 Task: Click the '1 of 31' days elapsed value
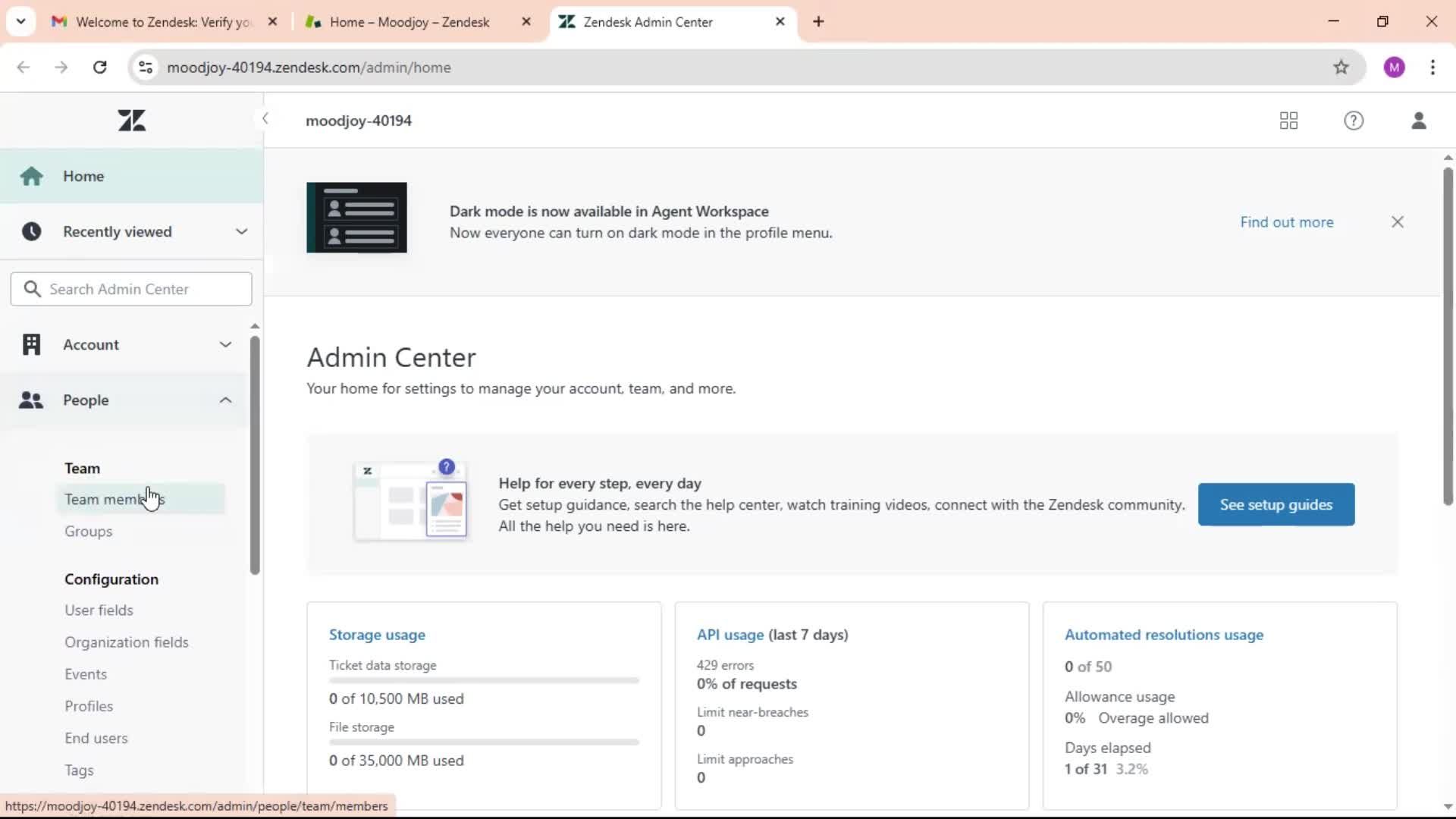coord(1086,769)
